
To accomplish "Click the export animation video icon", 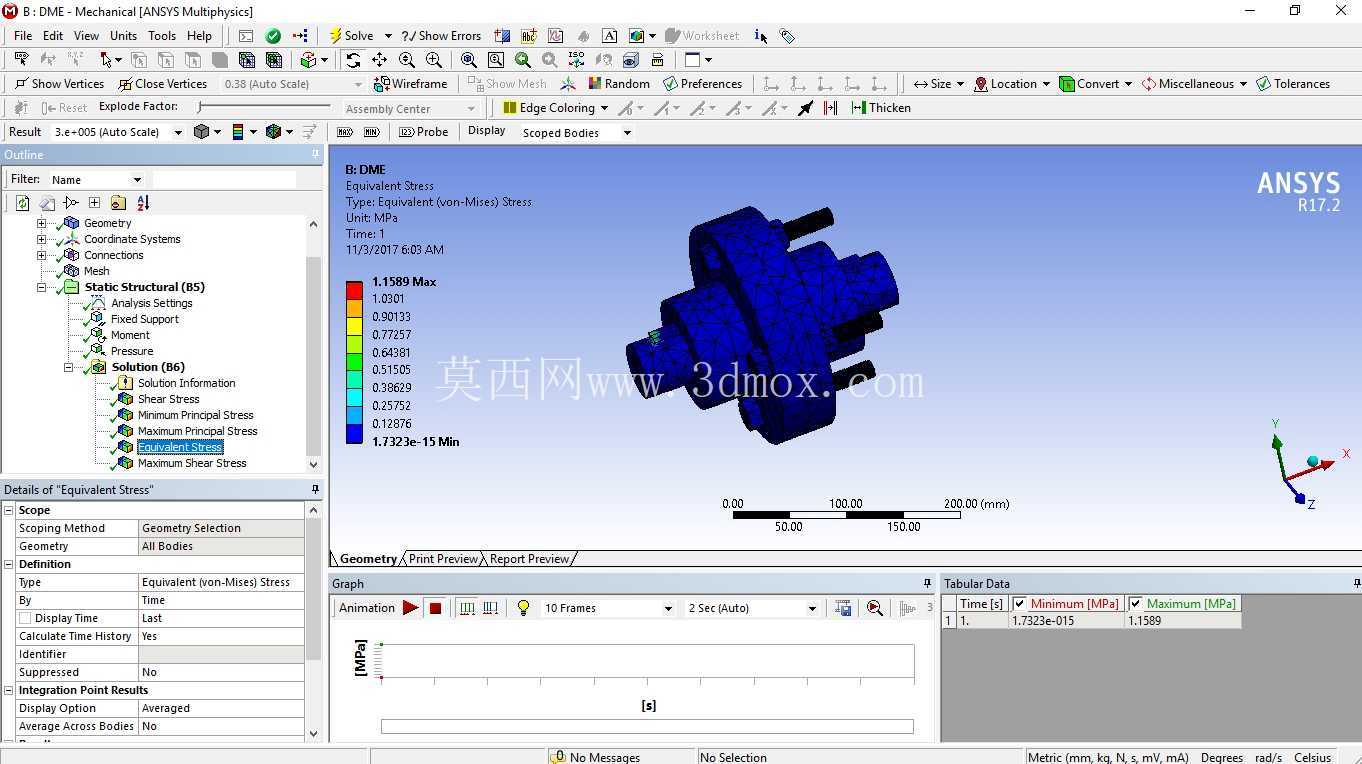I will pos(843,608).
